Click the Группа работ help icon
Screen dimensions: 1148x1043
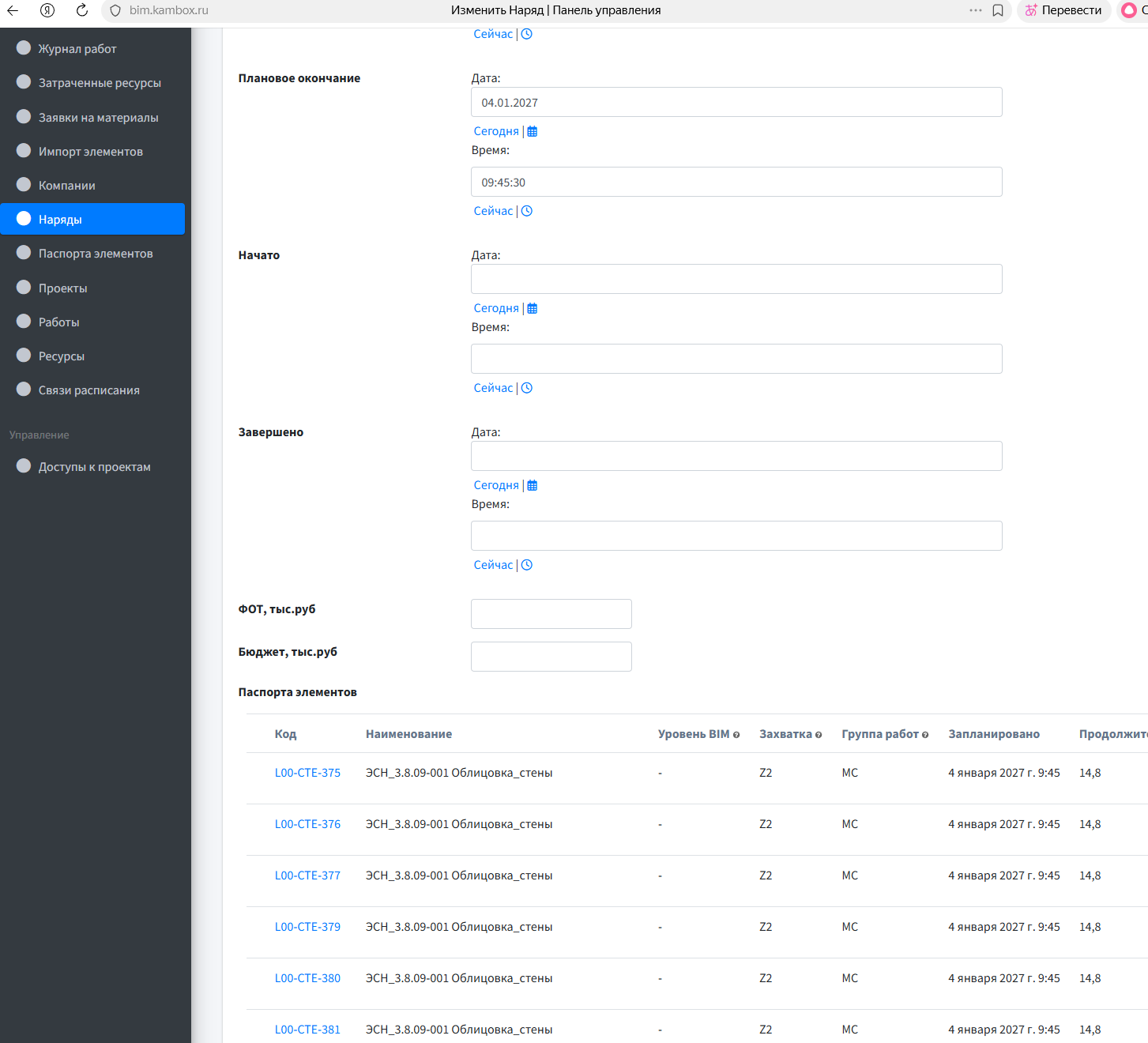925,735
